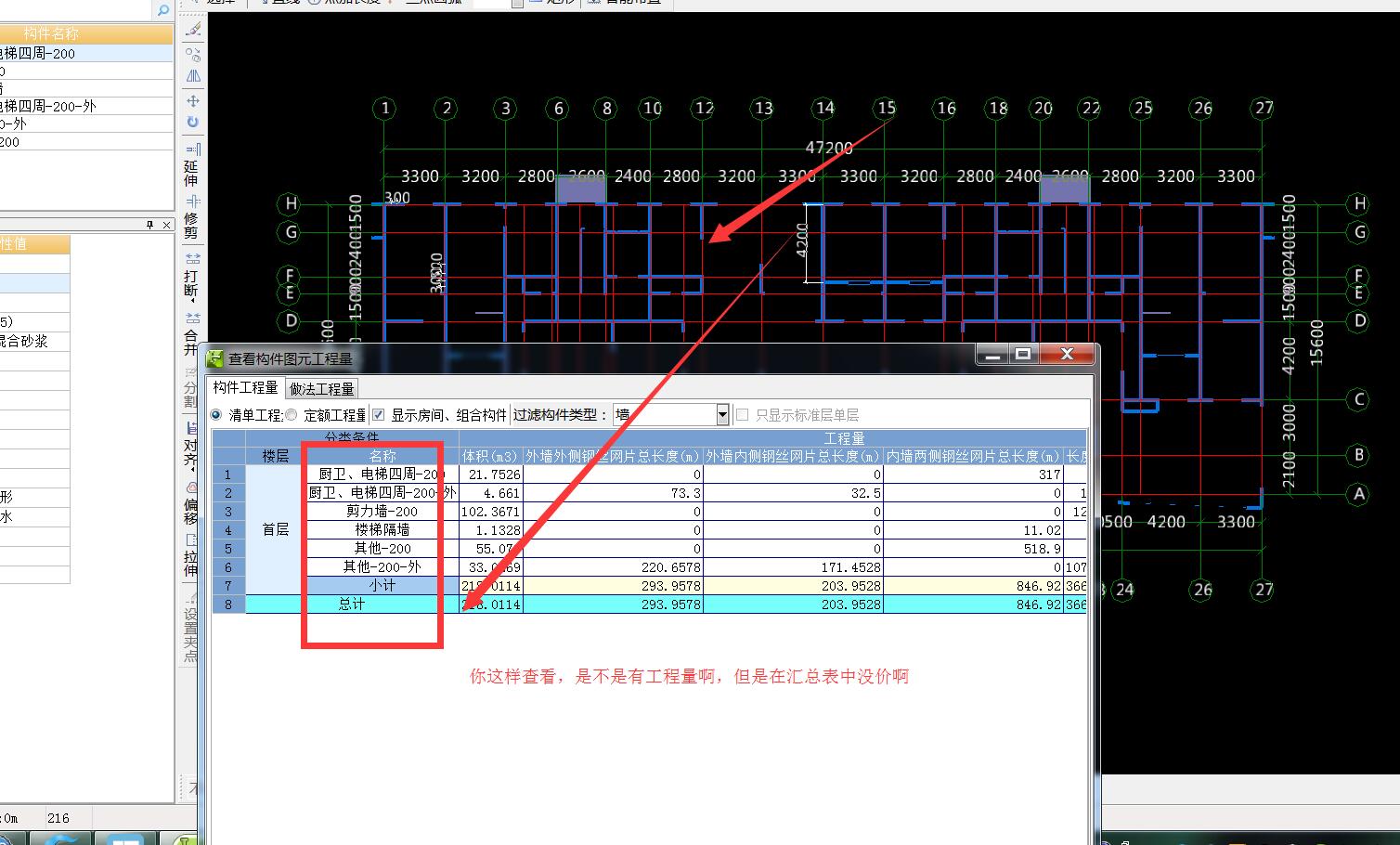Close the property panel with X icon
The width and height of the screenshot is (1400, 845).
[166, 225]
